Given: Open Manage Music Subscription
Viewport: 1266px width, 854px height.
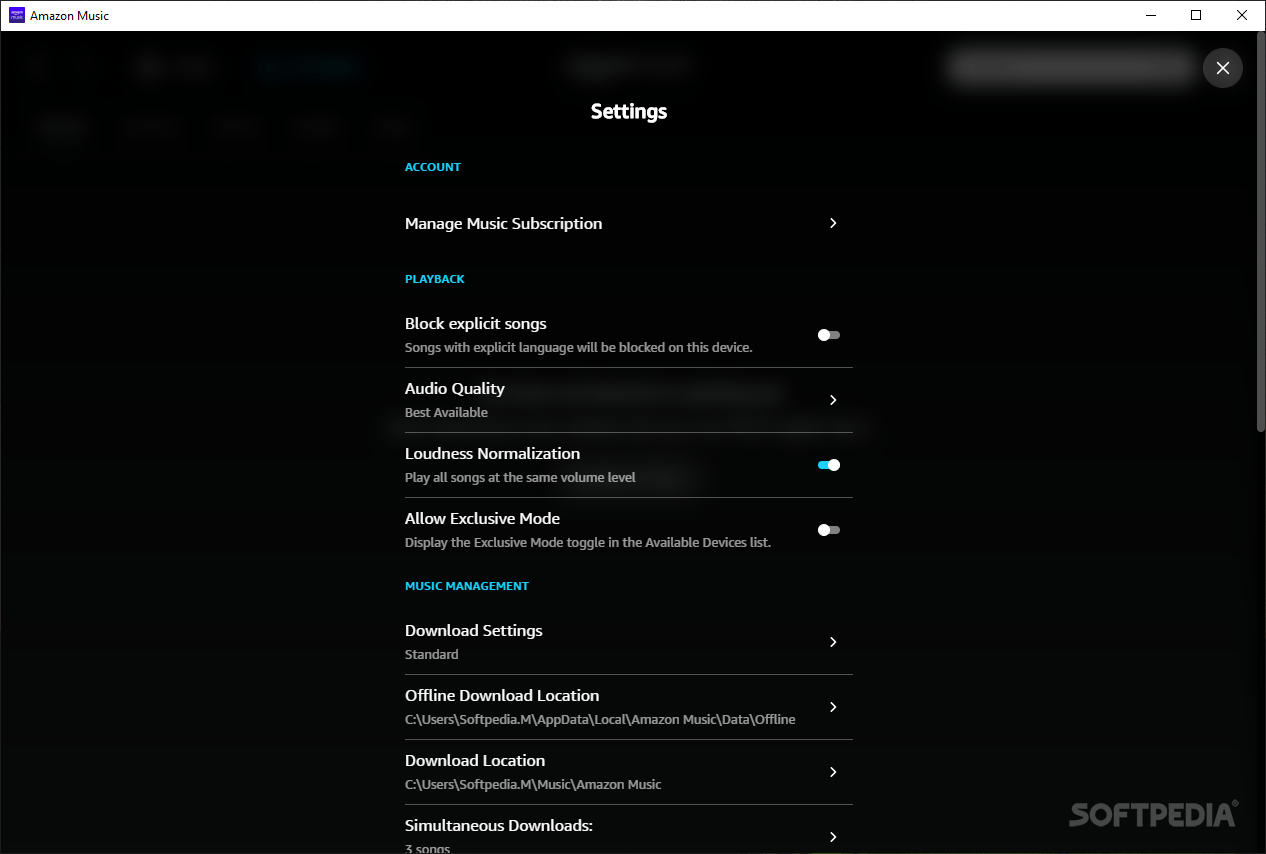Looking at the screenshot, I should click(503, 223).
